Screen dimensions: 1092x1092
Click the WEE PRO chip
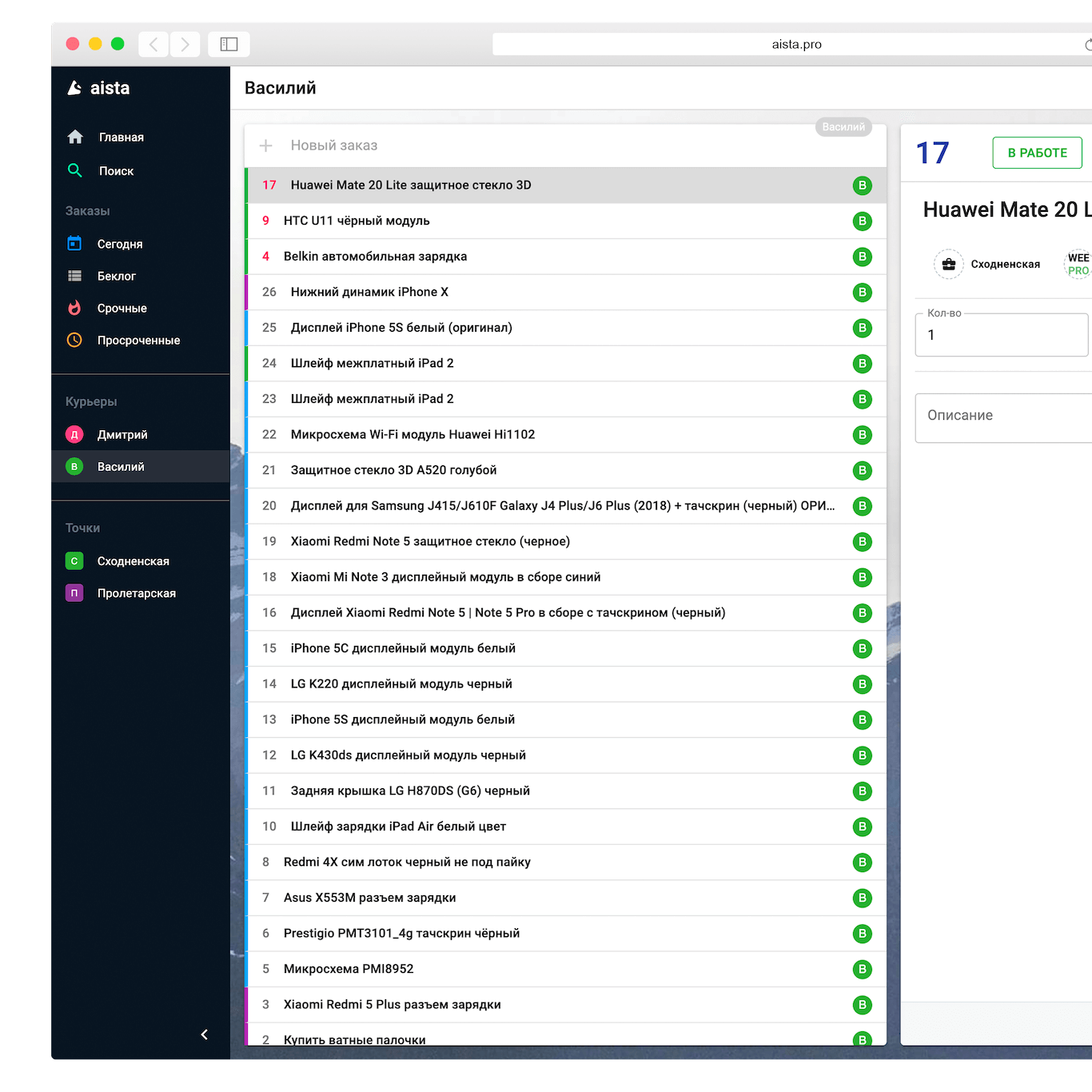pyautogui.click(x=1078, y=264)
